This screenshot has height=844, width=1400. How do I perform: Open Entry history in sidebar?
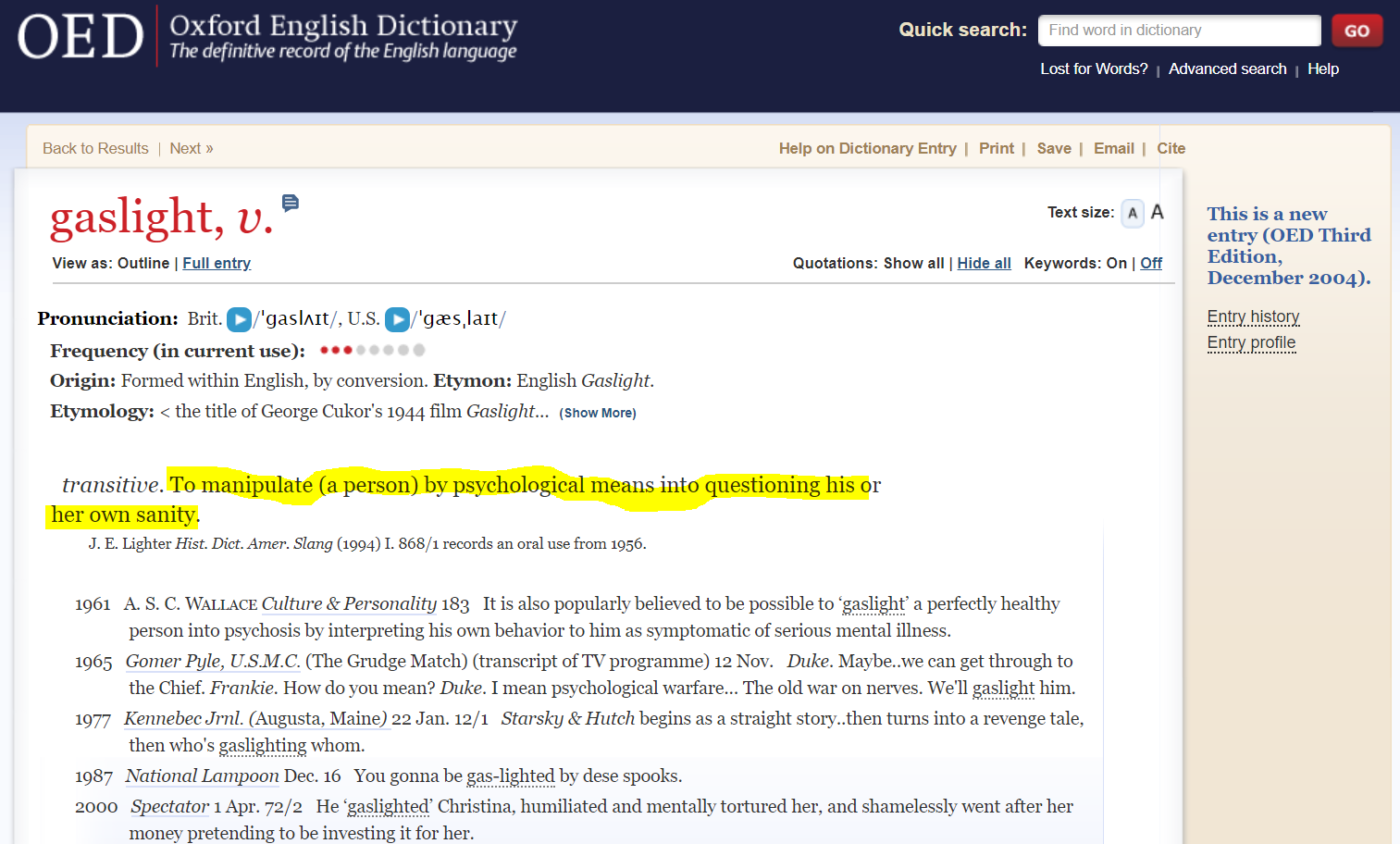coord(1253,316)
